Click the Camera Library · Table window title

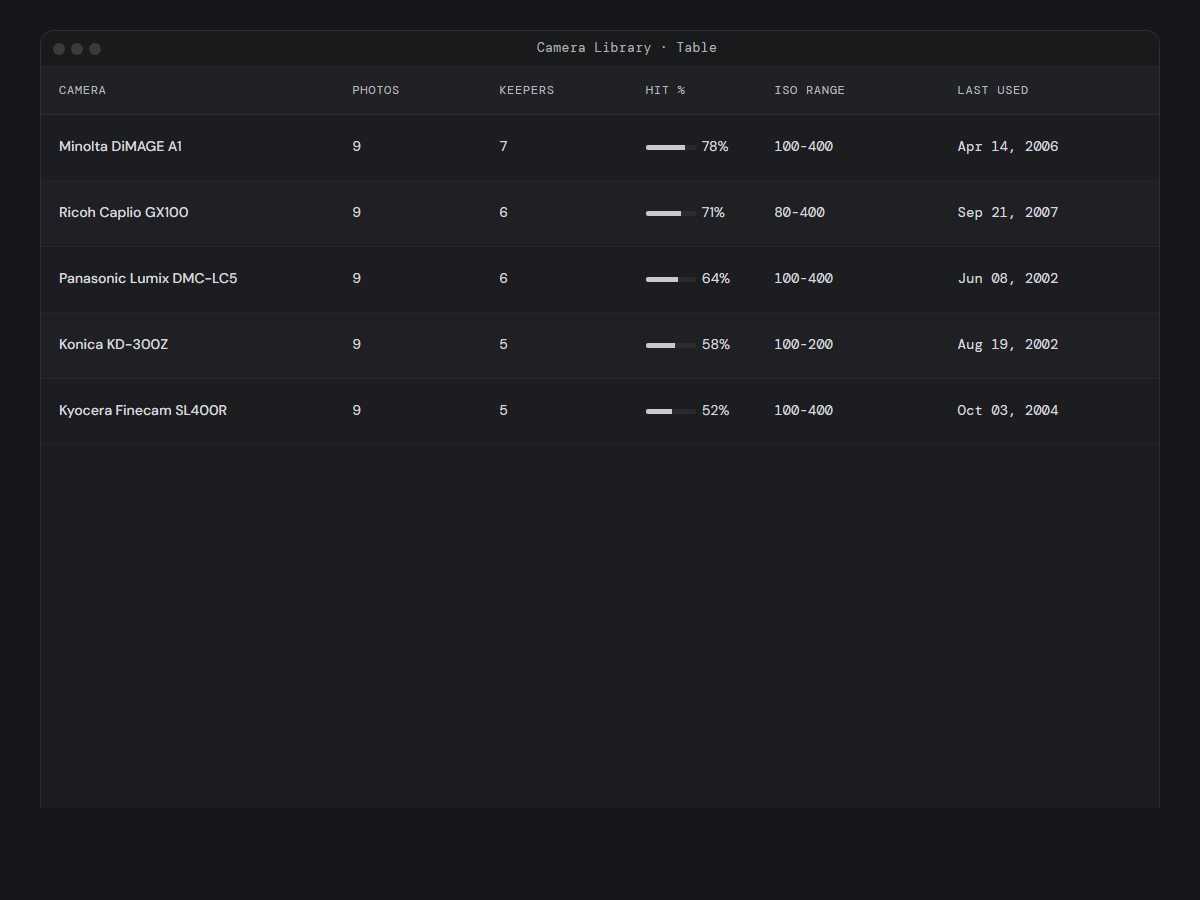click(x=627, y=47)
